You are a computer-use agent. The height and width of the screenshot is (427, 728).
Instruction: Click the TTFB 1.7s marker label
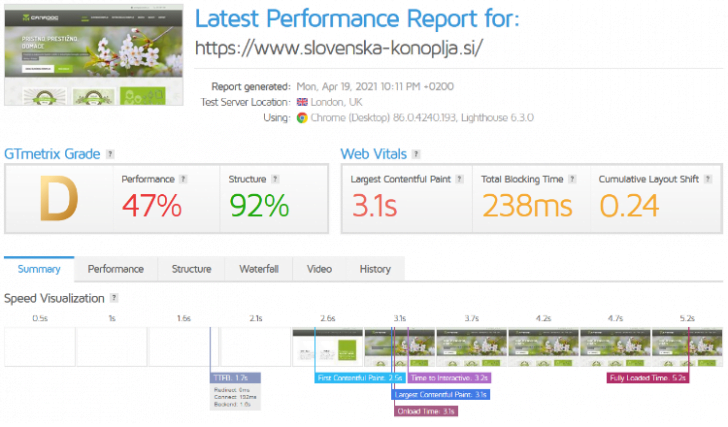pyautogui.click(x=235, y=378)
